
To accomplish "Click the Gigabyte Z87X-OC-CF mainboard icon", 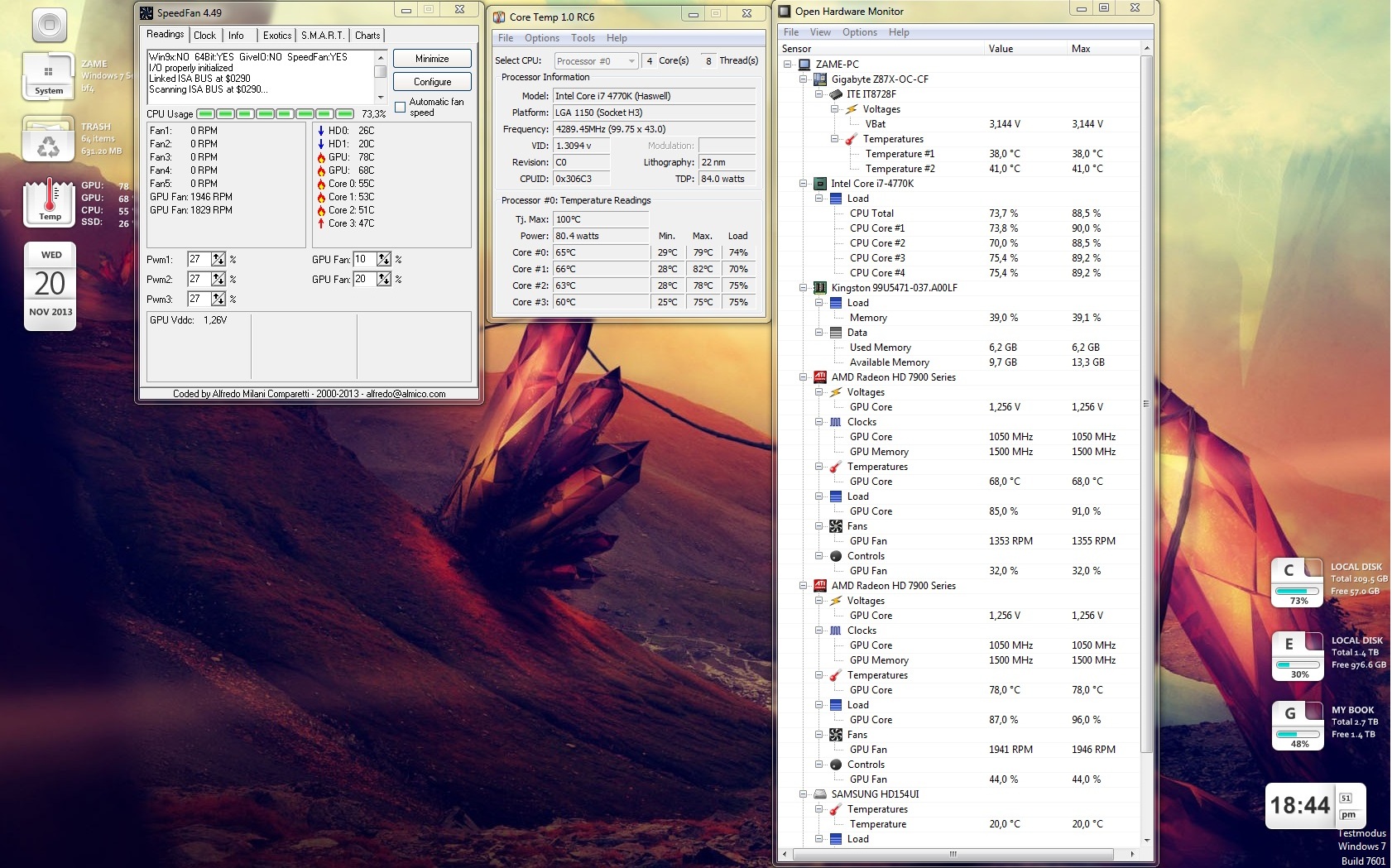I will 820,79.
